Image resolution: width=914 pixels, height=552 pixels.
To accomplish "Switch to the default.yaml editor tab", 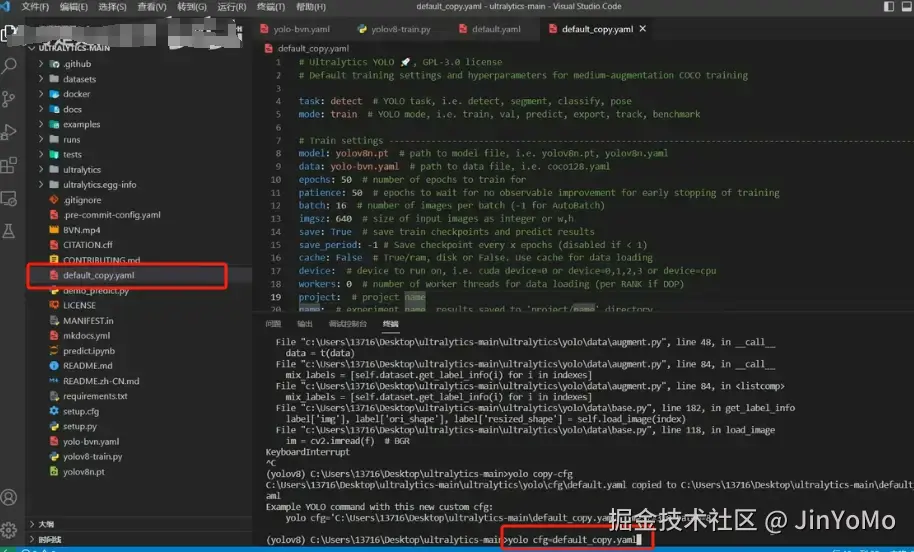I will pyautogui.click(x=490, y=29).
